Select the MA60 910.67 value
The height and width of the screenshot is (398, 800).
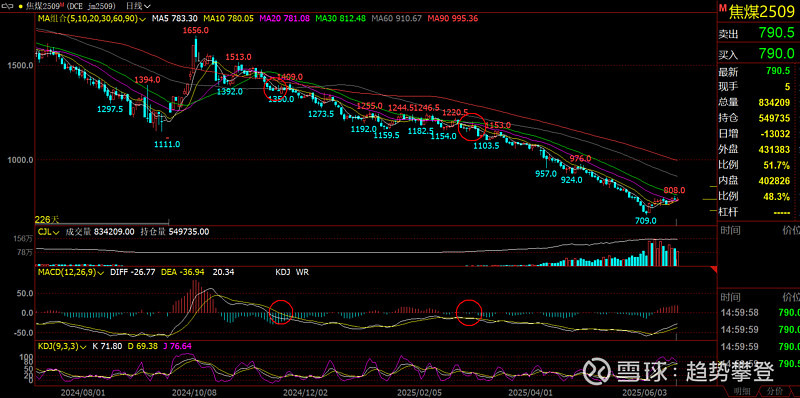[x=396, y=18]
